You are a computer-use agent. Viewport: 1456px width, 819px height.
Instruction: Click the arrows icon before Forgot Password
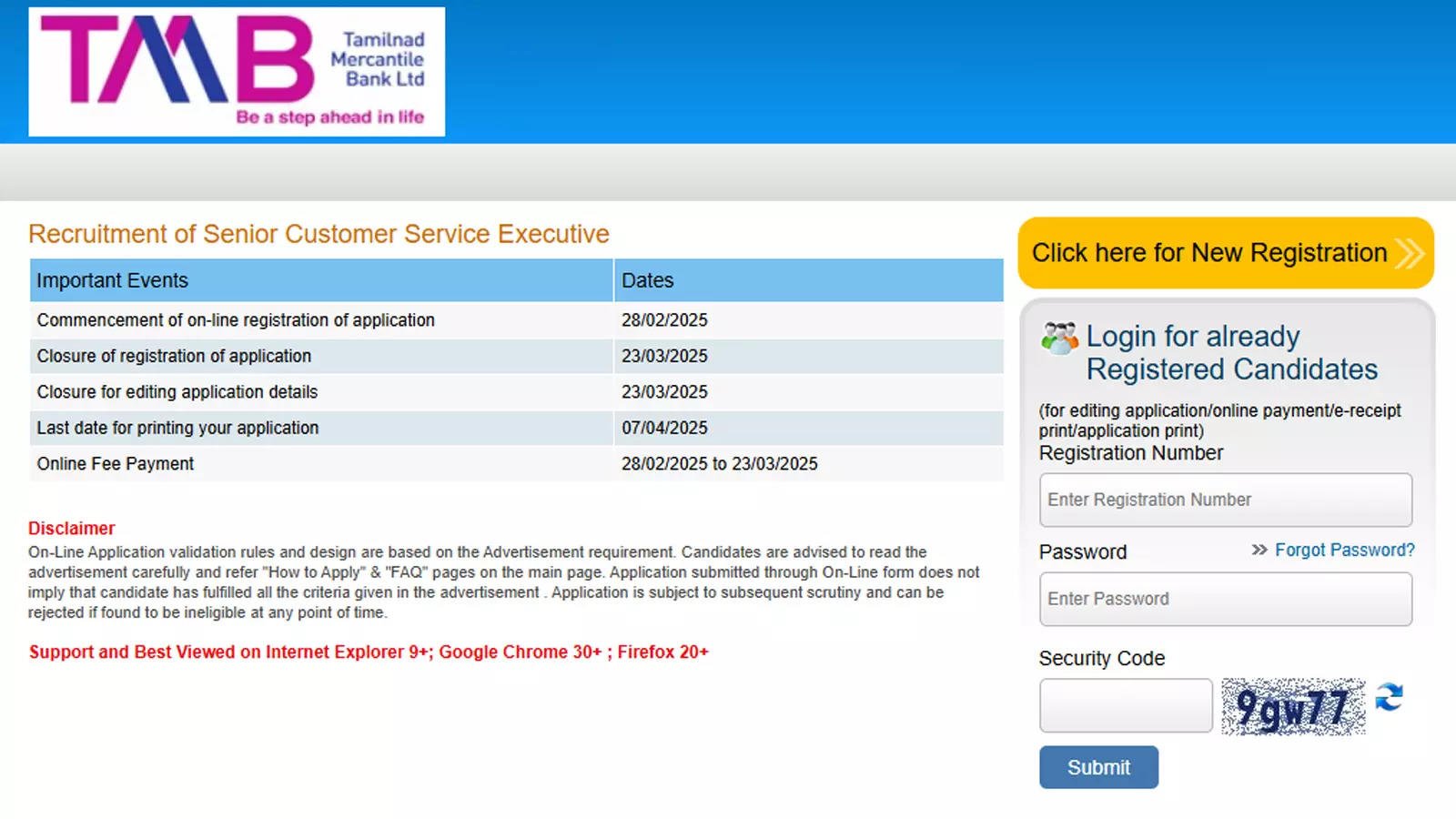[x=1259, y=550]
